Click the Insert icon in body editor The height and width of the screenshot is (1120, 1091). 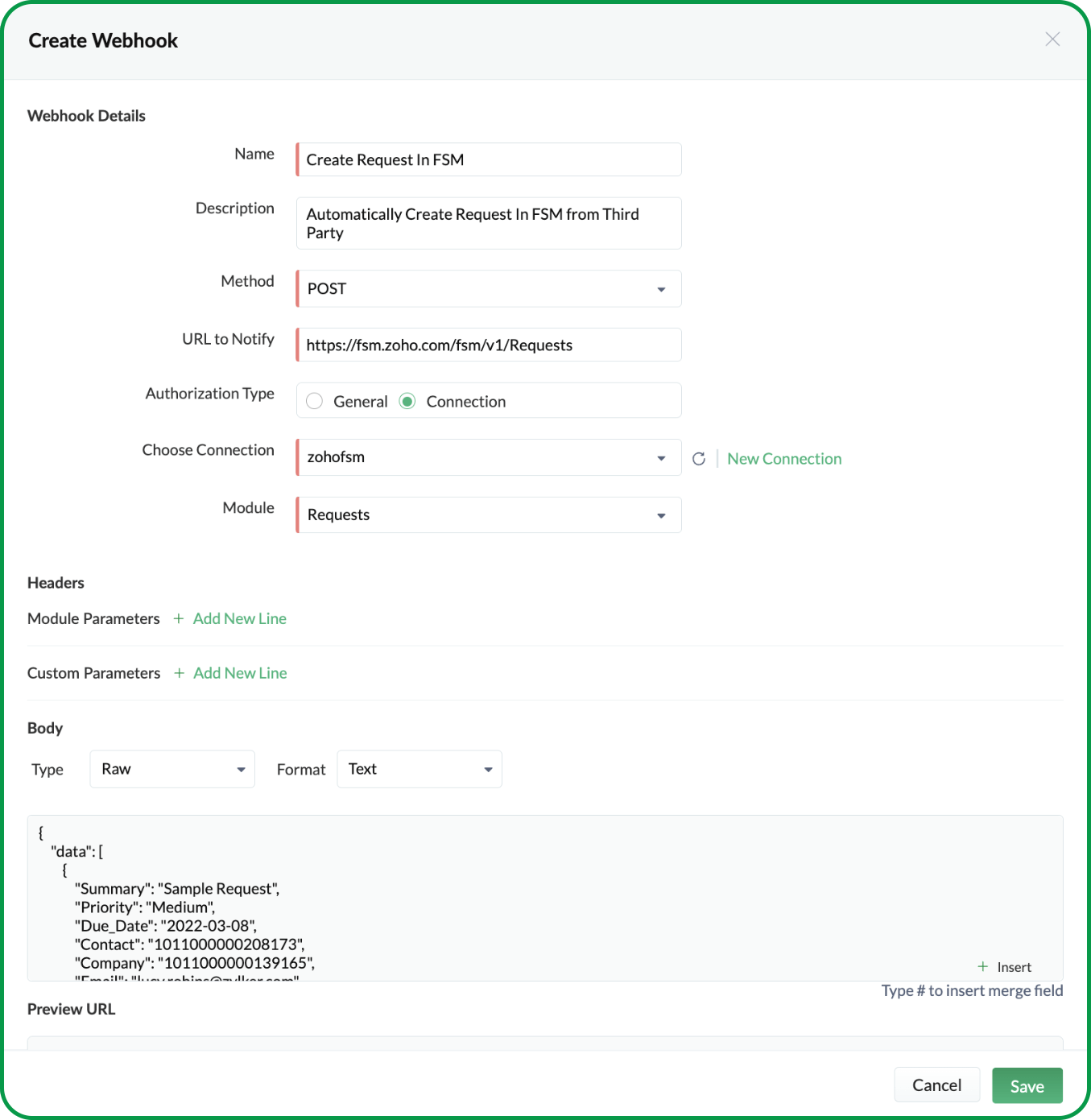[1004, 966]
